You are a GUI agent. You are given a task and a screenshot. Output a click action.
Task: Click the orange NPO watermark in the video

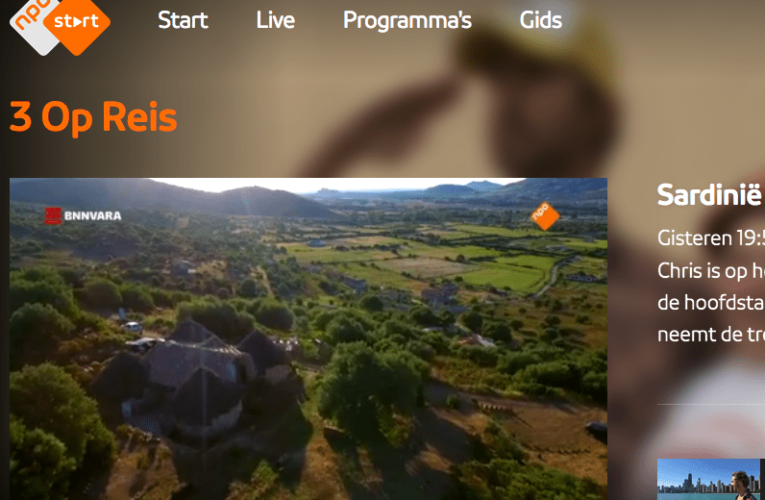545,216
